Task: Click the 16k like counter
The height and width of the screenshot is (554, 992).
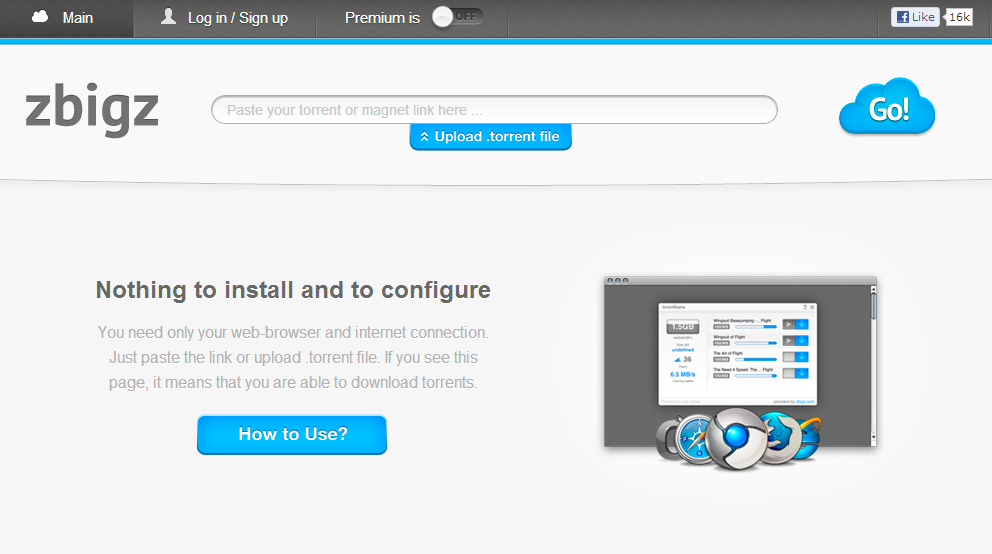Action: (959, 17)
